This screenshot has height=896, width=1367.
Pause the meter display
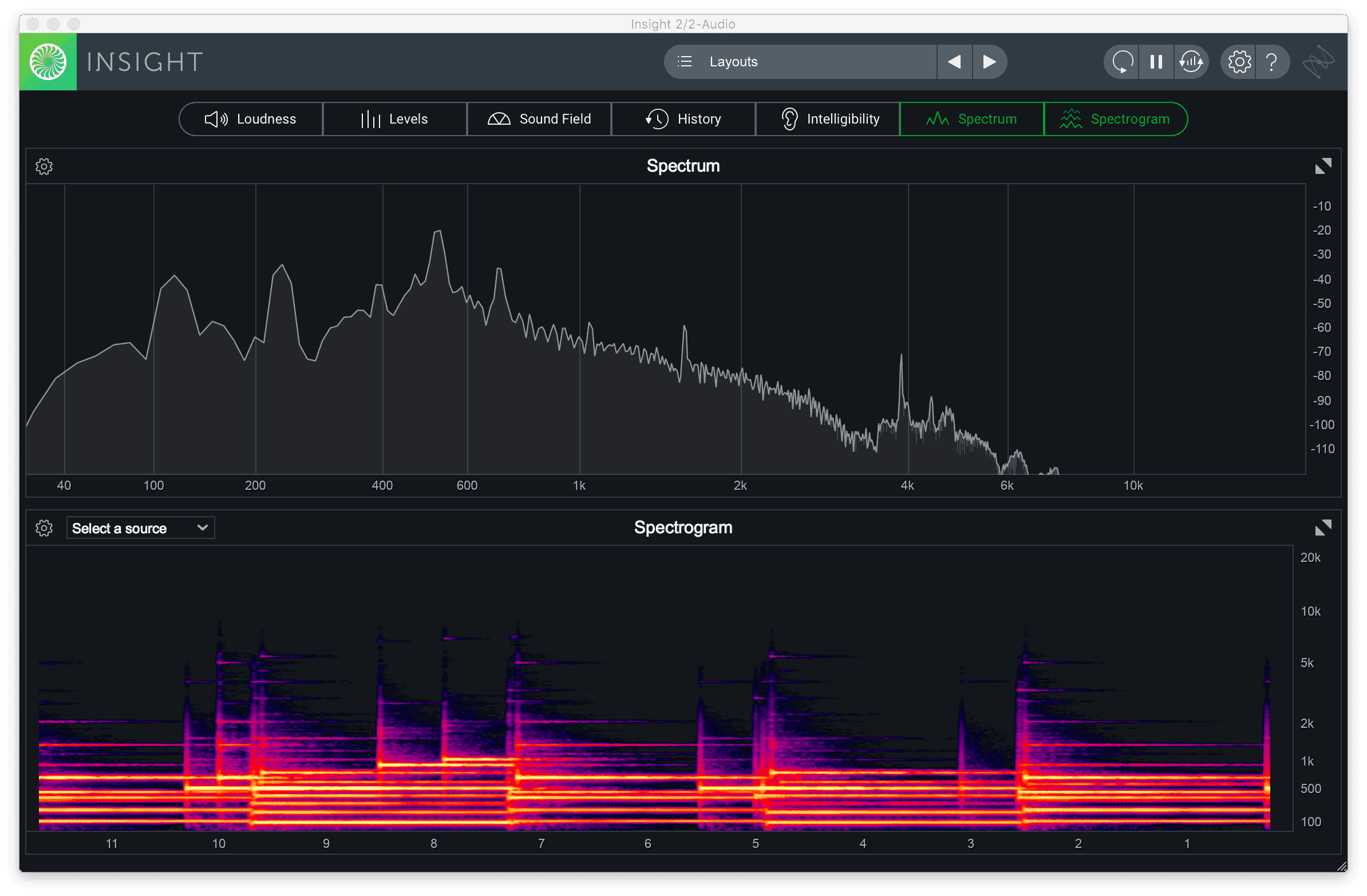tap(1156, 61)
